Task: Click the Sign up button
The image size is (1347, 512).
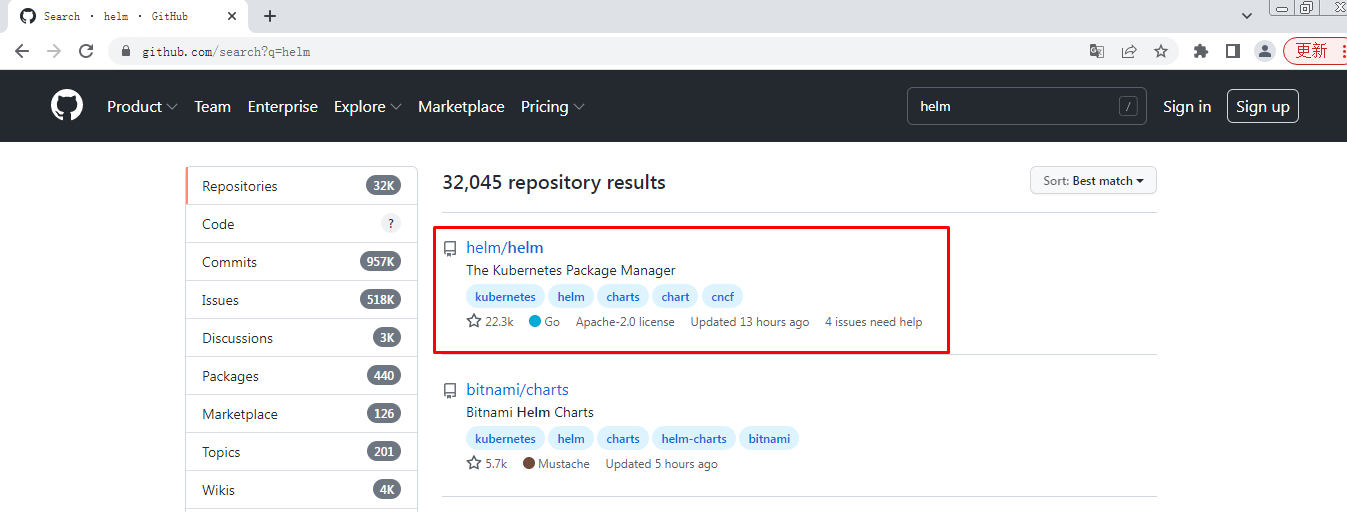Action: tap(1263, 106)
